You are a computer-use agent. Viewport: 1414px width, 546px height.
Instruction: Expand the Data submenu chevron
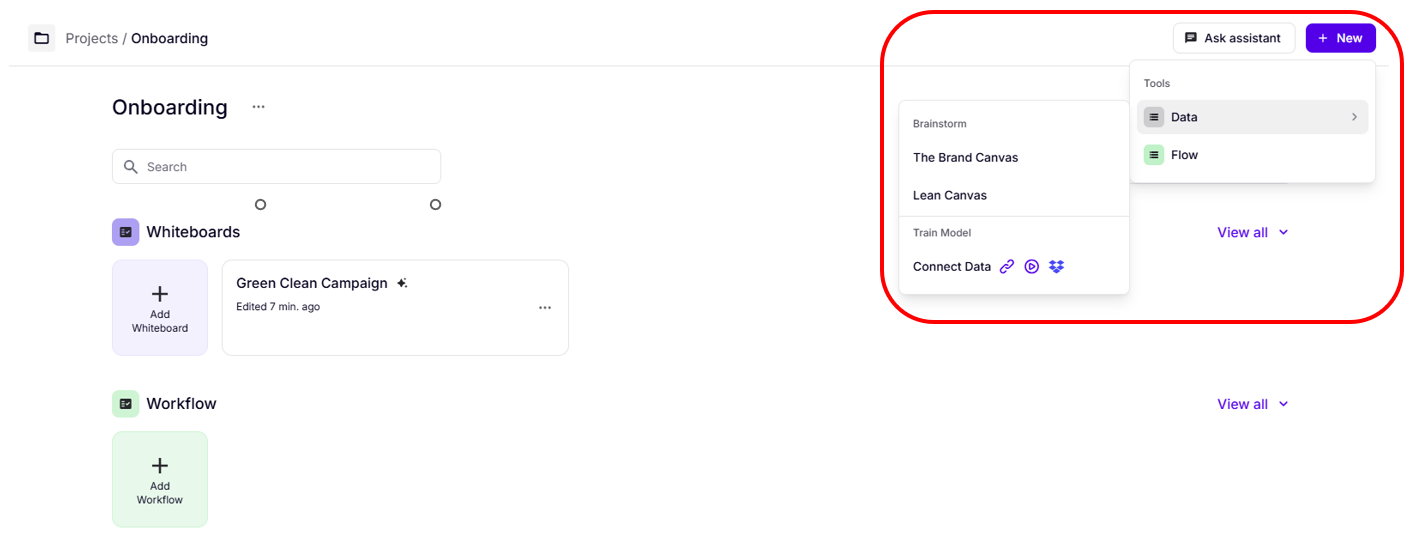tap(1354, 117)
